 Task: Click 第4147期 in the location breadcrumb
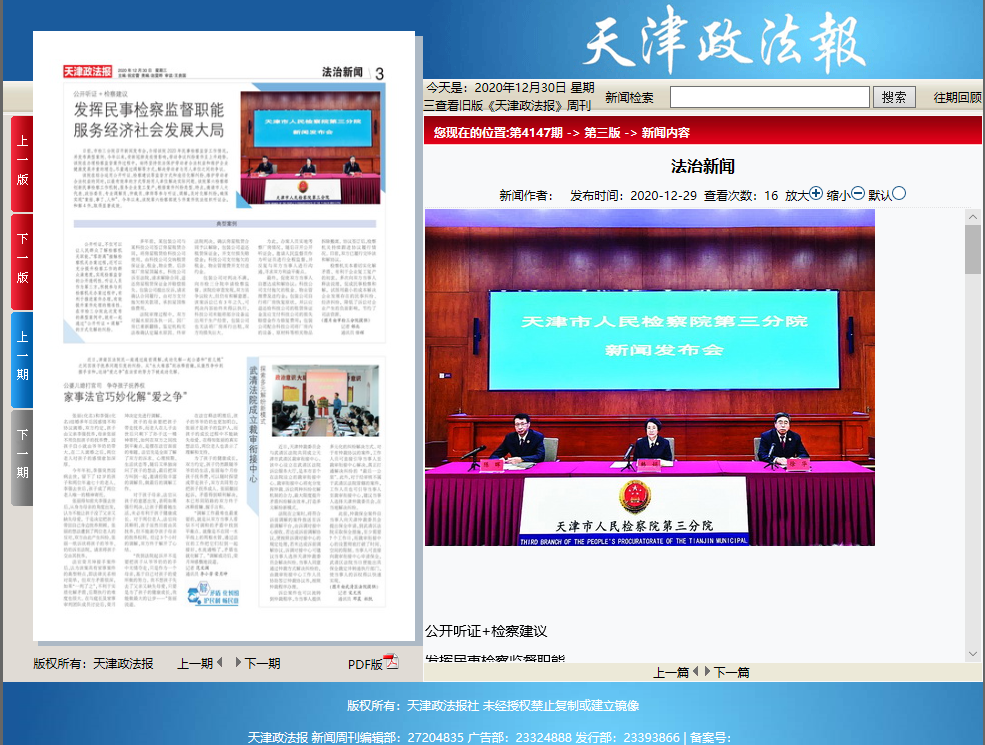coord(535,133)
